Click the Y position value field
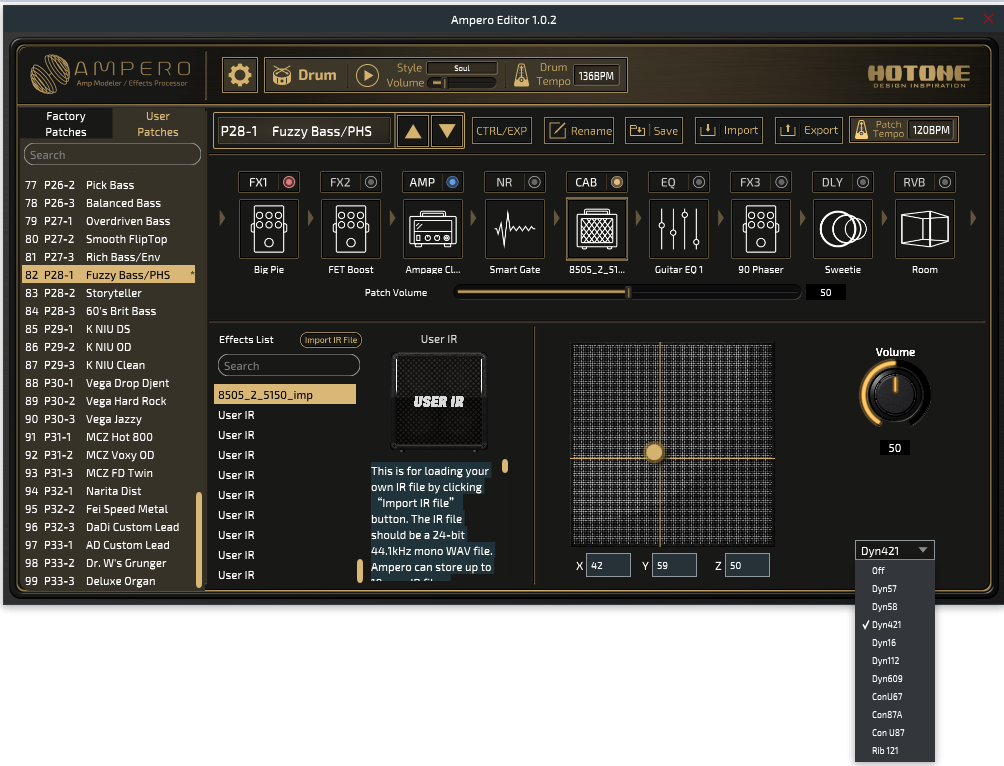 tap(674, 566)
